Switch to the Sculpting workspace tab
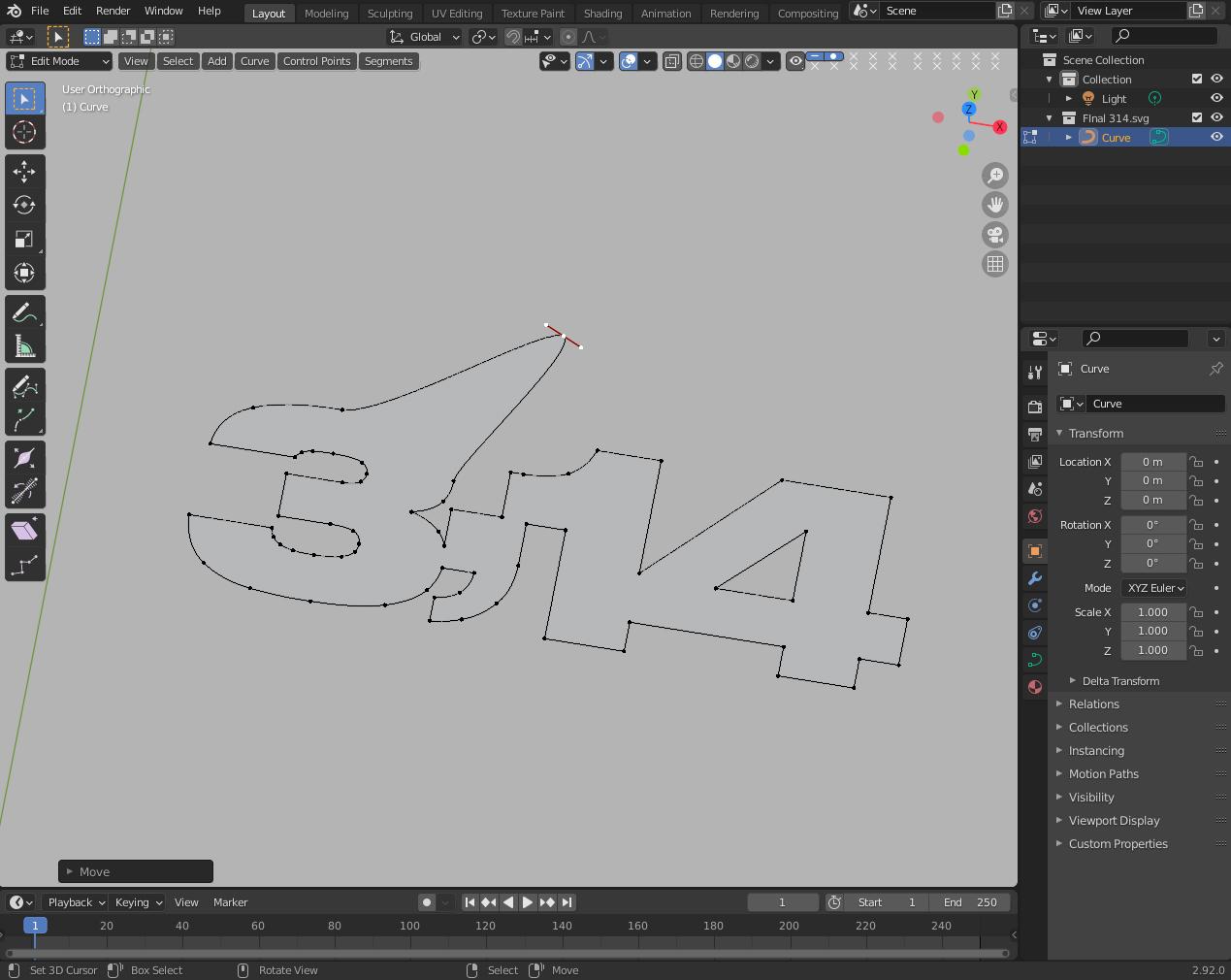This screenshot has width=1231, height=980. pyautogui.click(x=390, y=14)
